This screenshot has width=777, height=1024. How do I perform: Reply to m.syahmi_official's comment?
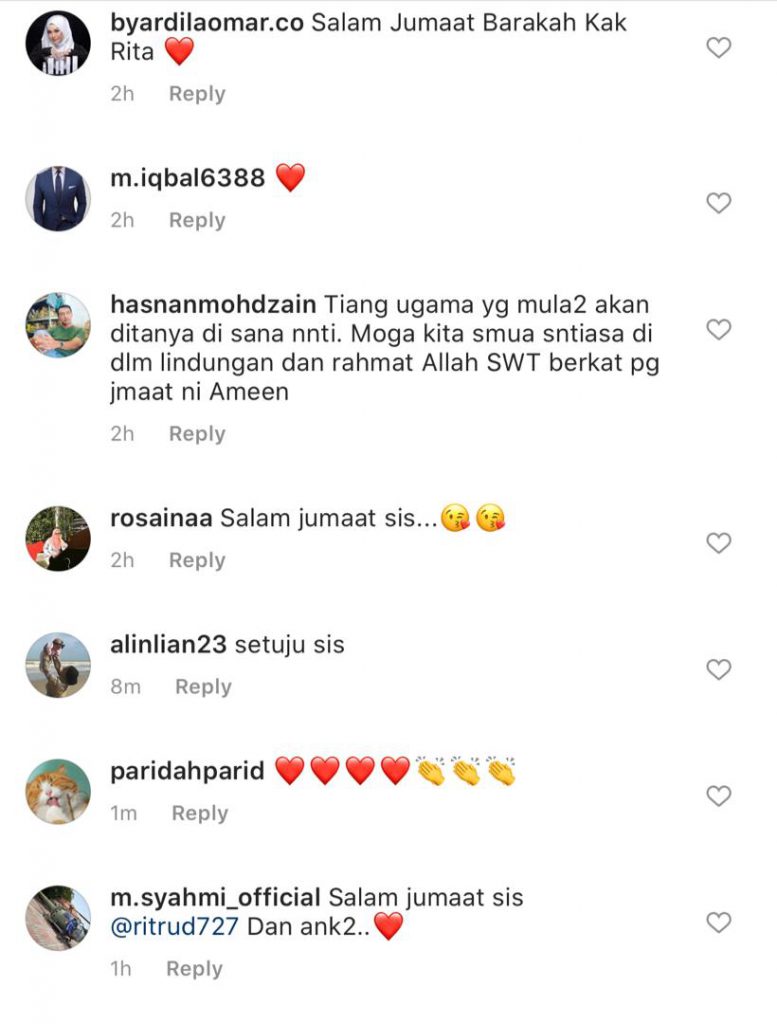click(x=195, y=969)
